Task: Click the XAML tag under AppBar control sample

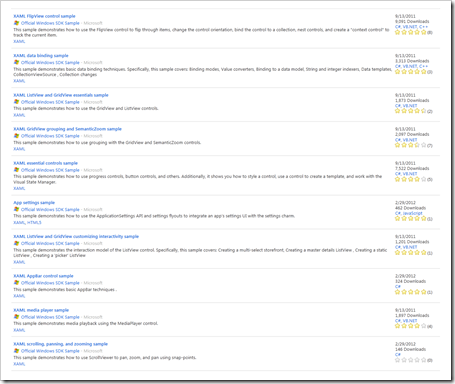Action: [x=19, y=296]
